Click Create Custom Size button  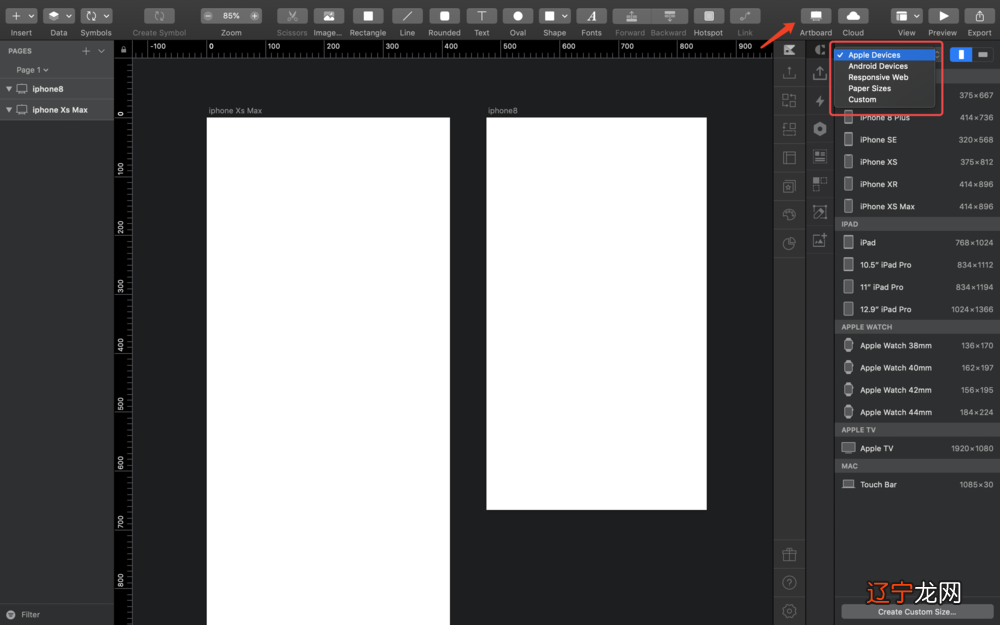916,611
